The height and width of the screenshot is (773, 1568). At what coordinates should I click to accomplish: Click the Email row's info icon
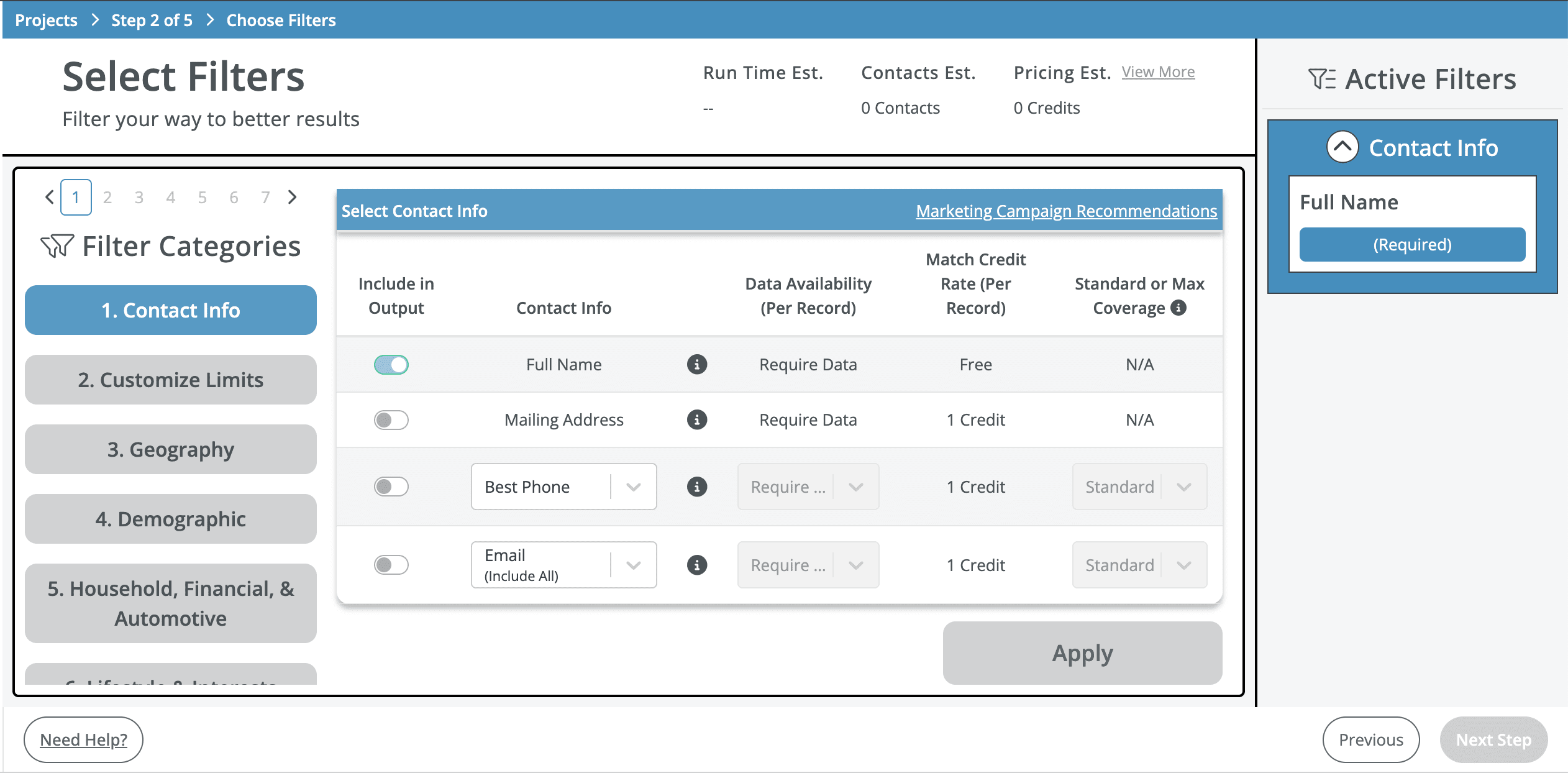(x=697, y=565)
